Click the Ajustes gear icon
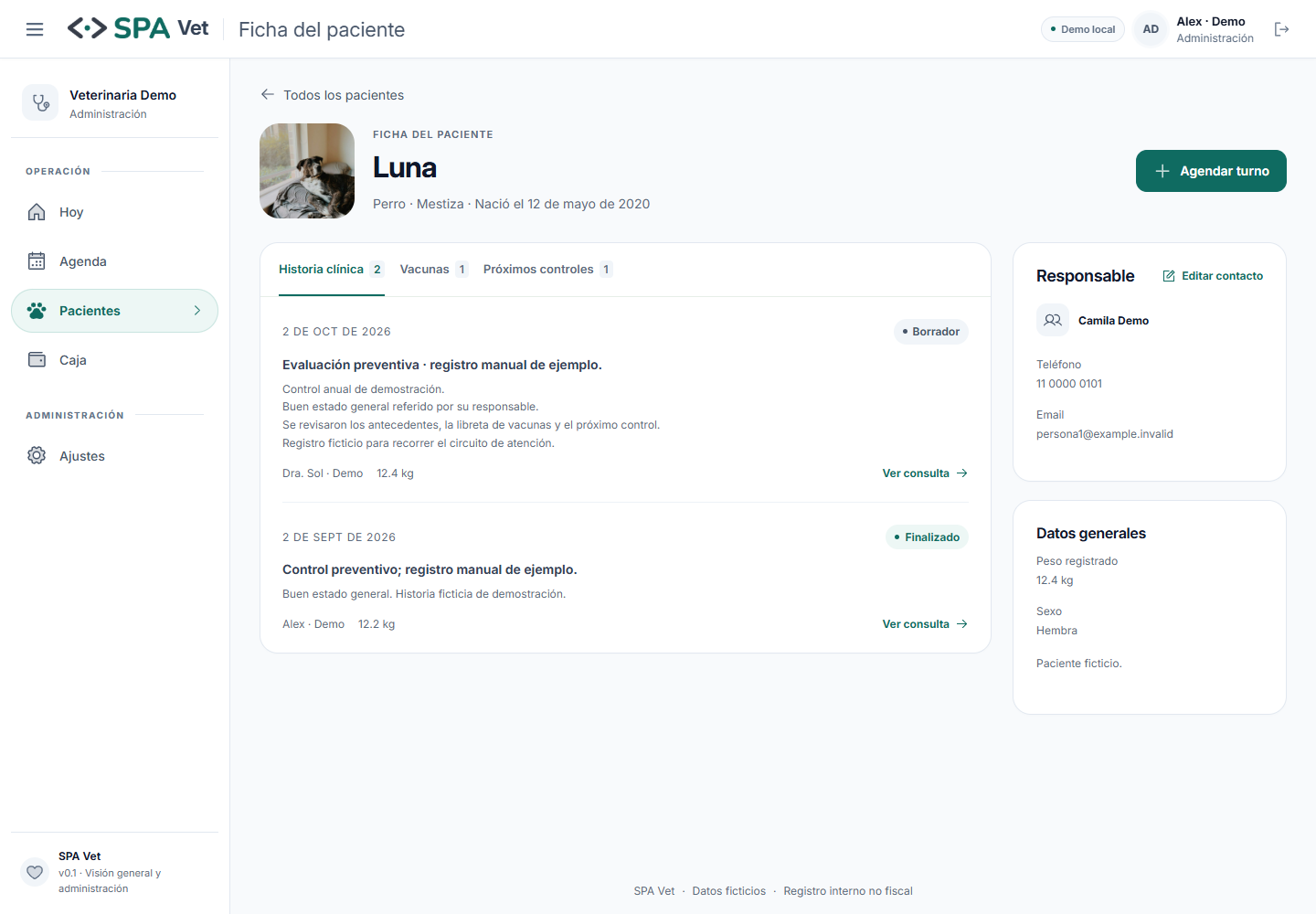This screenshot has height=914, width=1316. click(x=37, y=456)
